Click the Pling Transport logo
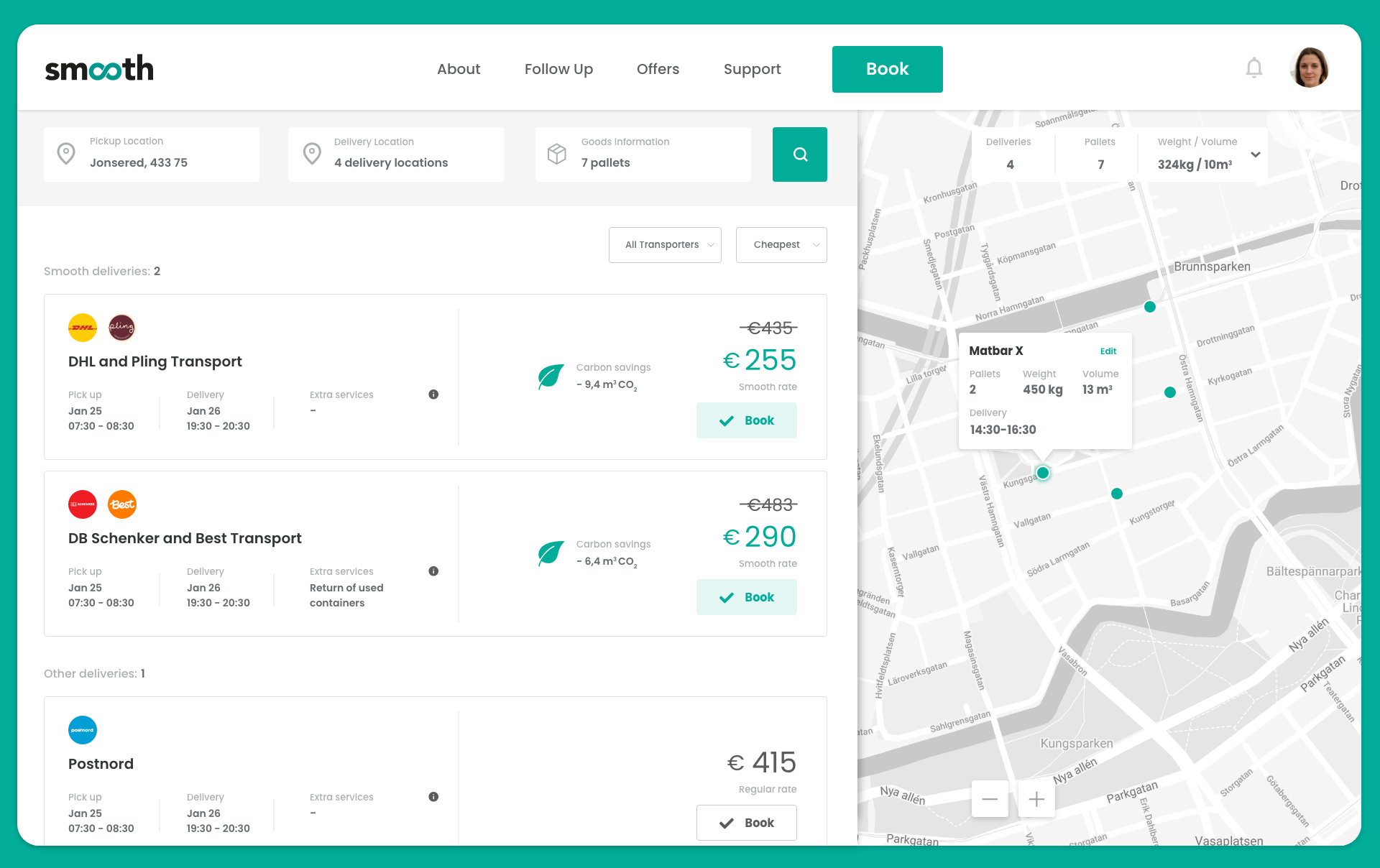This screenshot has height=868, width=1380. 121,328
